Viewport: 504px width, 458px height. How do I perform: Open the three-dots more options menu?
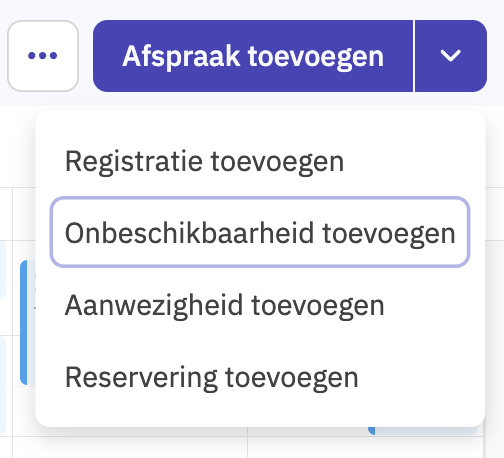pos(43,56)
